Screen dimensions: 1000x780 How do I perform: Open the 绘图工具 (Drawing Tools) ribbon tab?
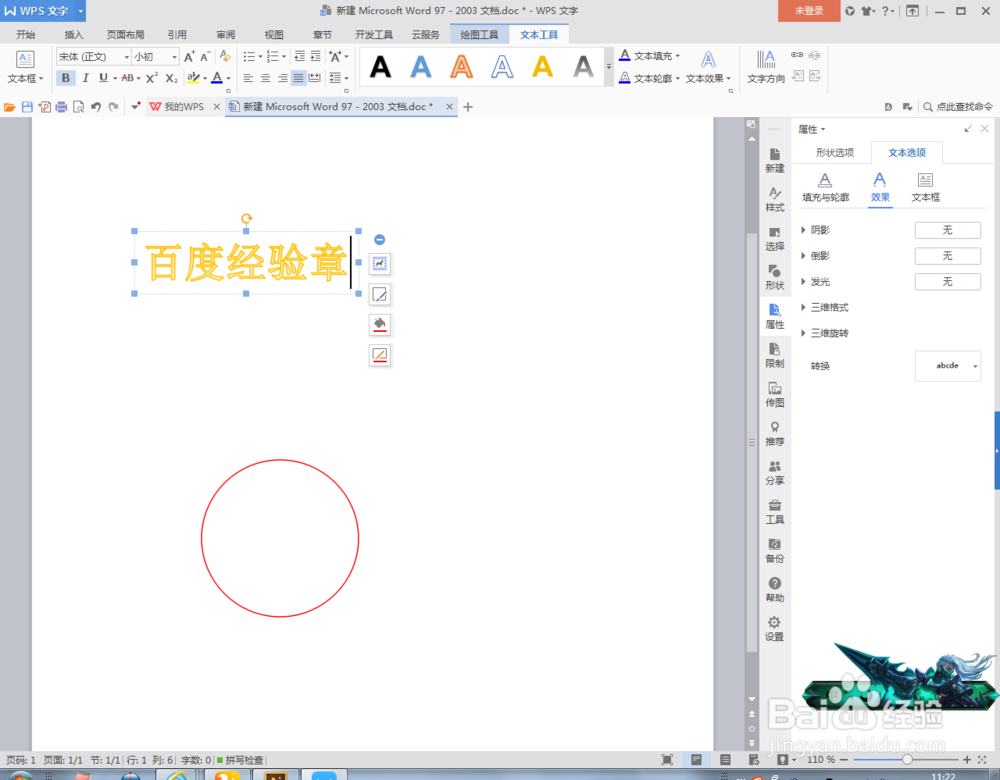(479, 33)
